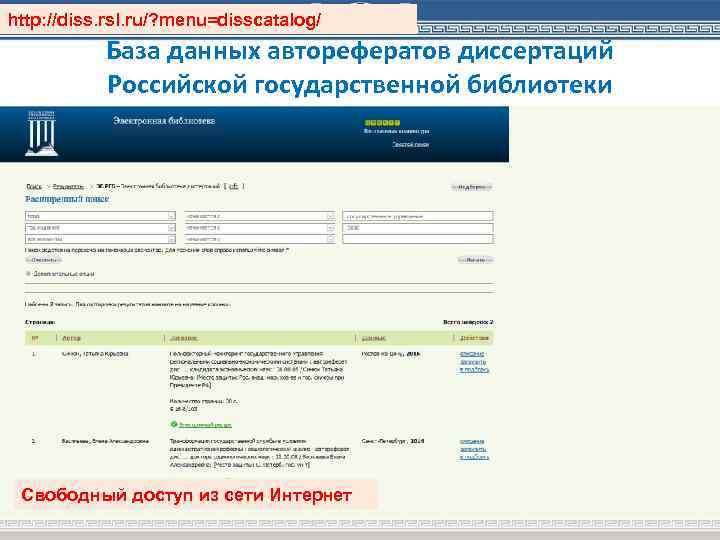720x540 pixels.
Task: Click the order link for the first result
Action: click(473, 362)
